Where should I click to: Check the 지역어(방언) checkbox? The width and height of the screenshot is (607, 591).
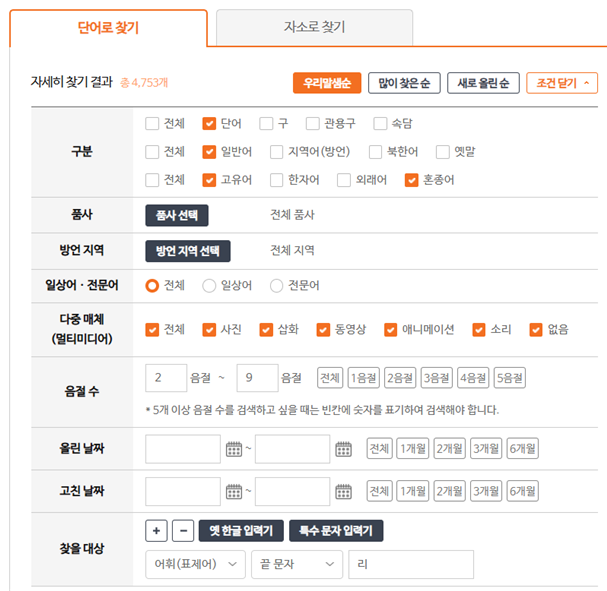point(276,152)
